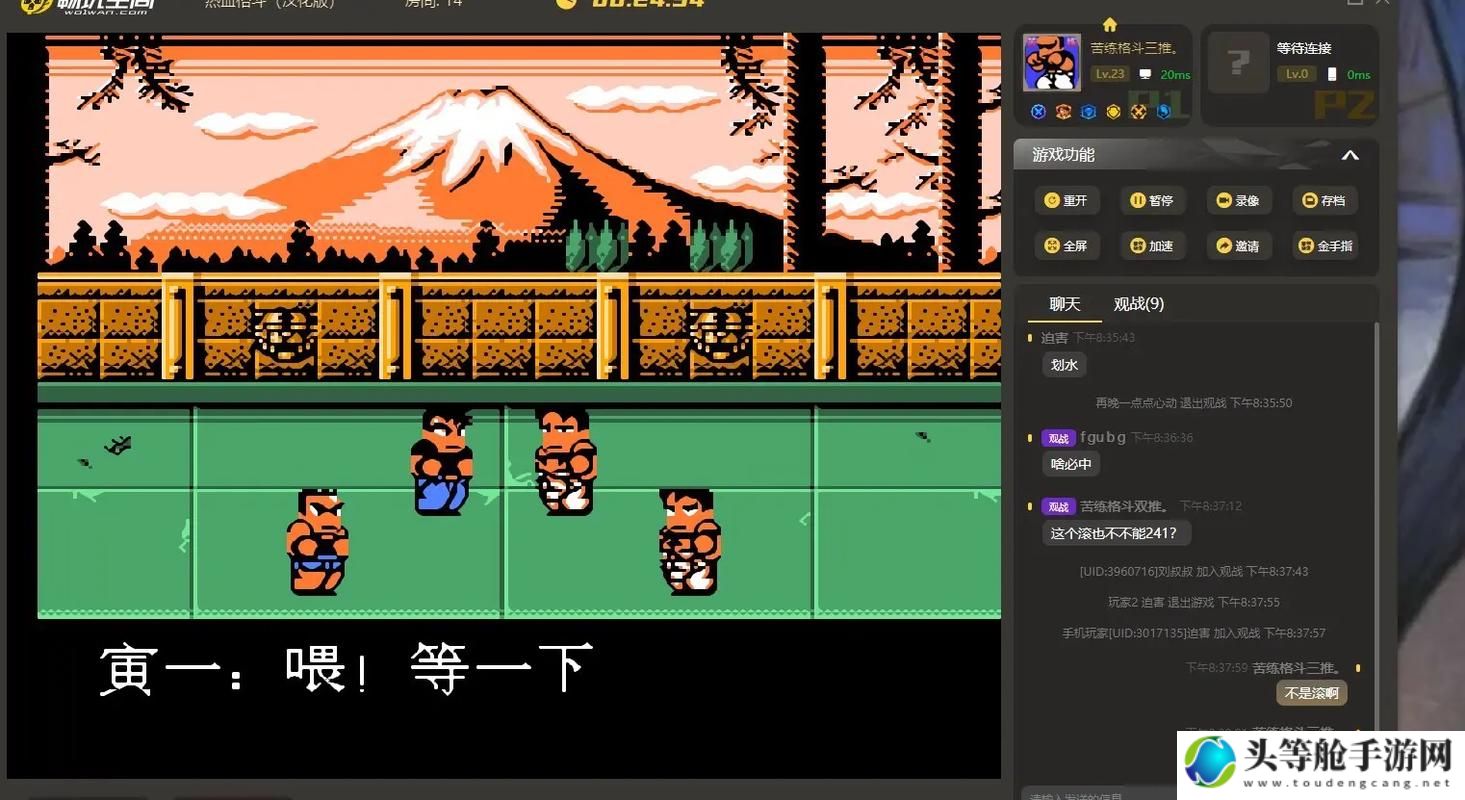Click the yellow home icon above player 1

1109,24
